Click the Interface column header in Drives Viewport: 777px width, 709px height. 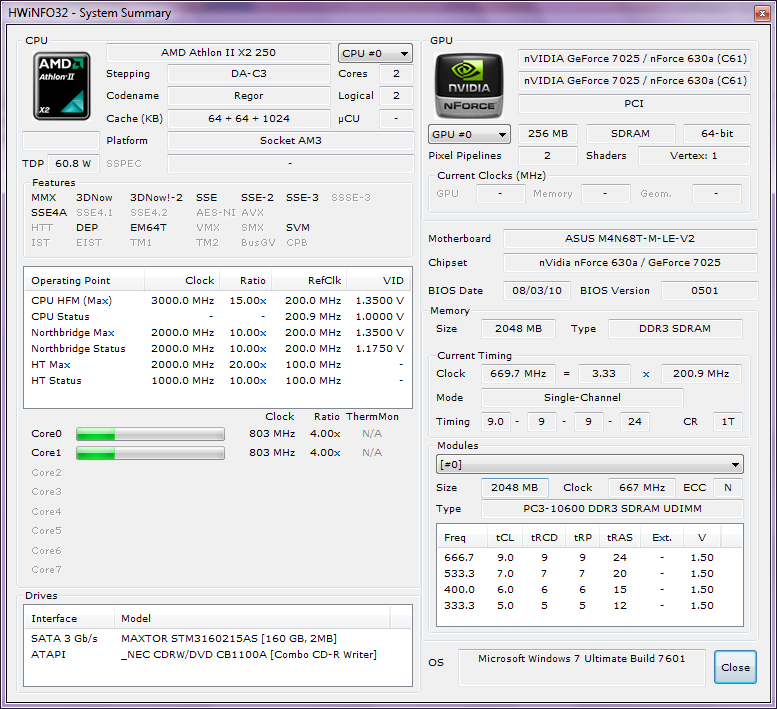pos(69,618)
